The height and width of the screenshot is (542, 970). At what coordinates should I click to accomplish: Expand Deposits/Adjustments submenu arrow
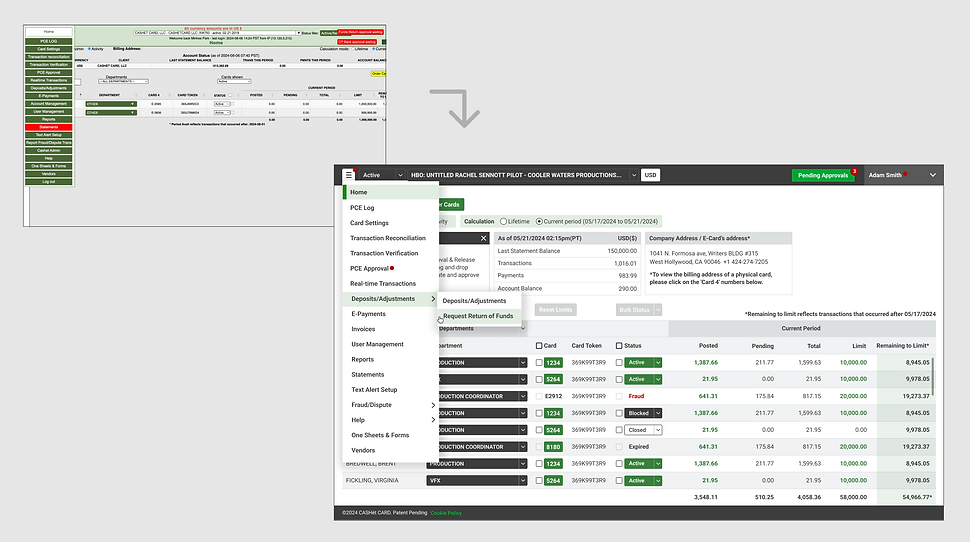pyautogui.click(x=433, y=299)
